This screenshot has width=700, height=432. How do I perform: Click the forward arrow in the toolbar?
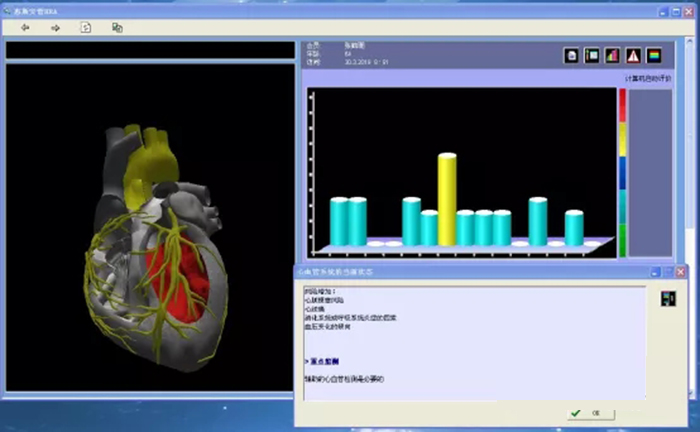click(x=55, y=27)
